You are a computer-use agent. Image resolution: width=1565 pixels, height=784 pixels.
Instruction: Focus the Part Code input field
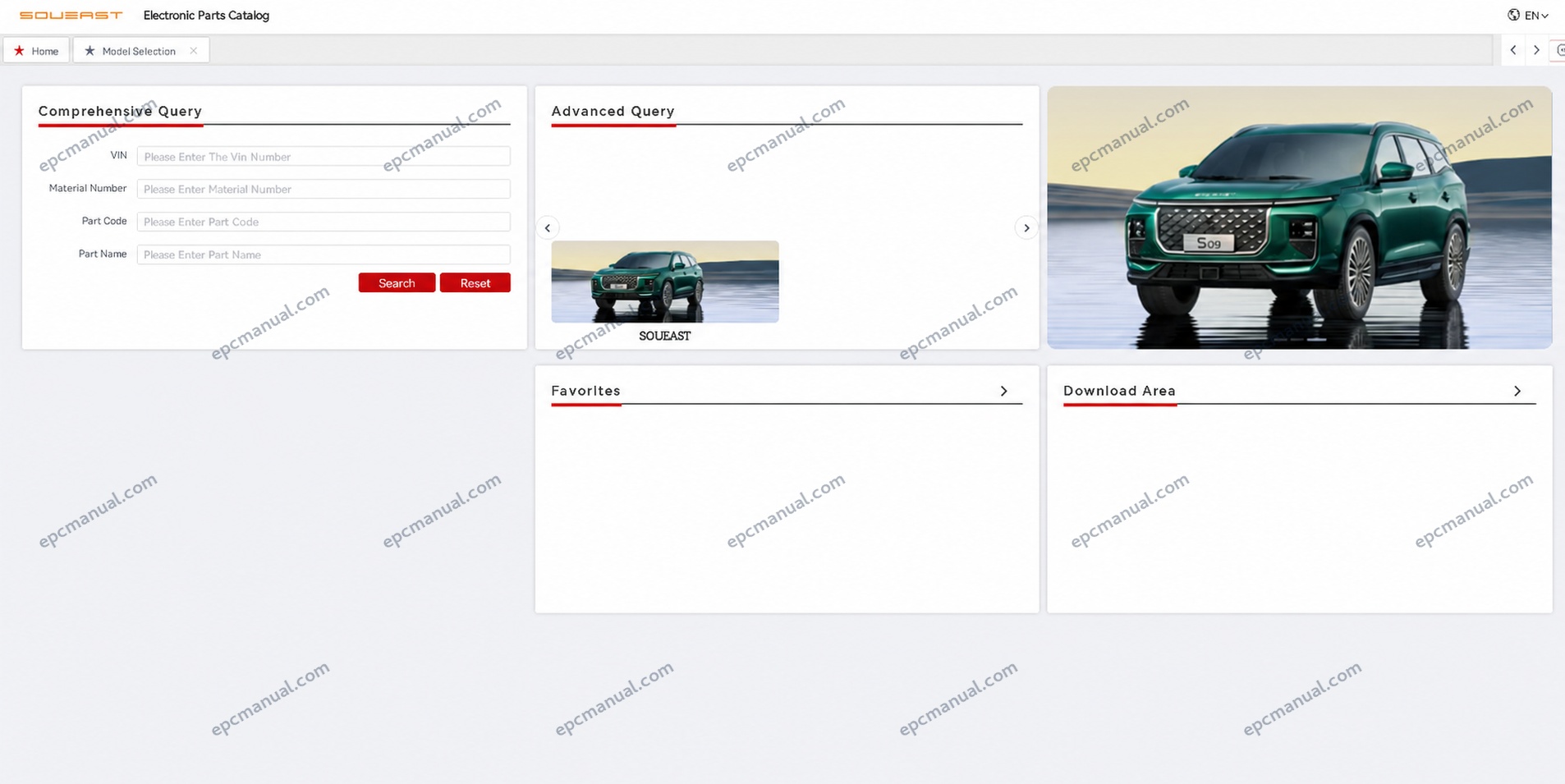324,222
